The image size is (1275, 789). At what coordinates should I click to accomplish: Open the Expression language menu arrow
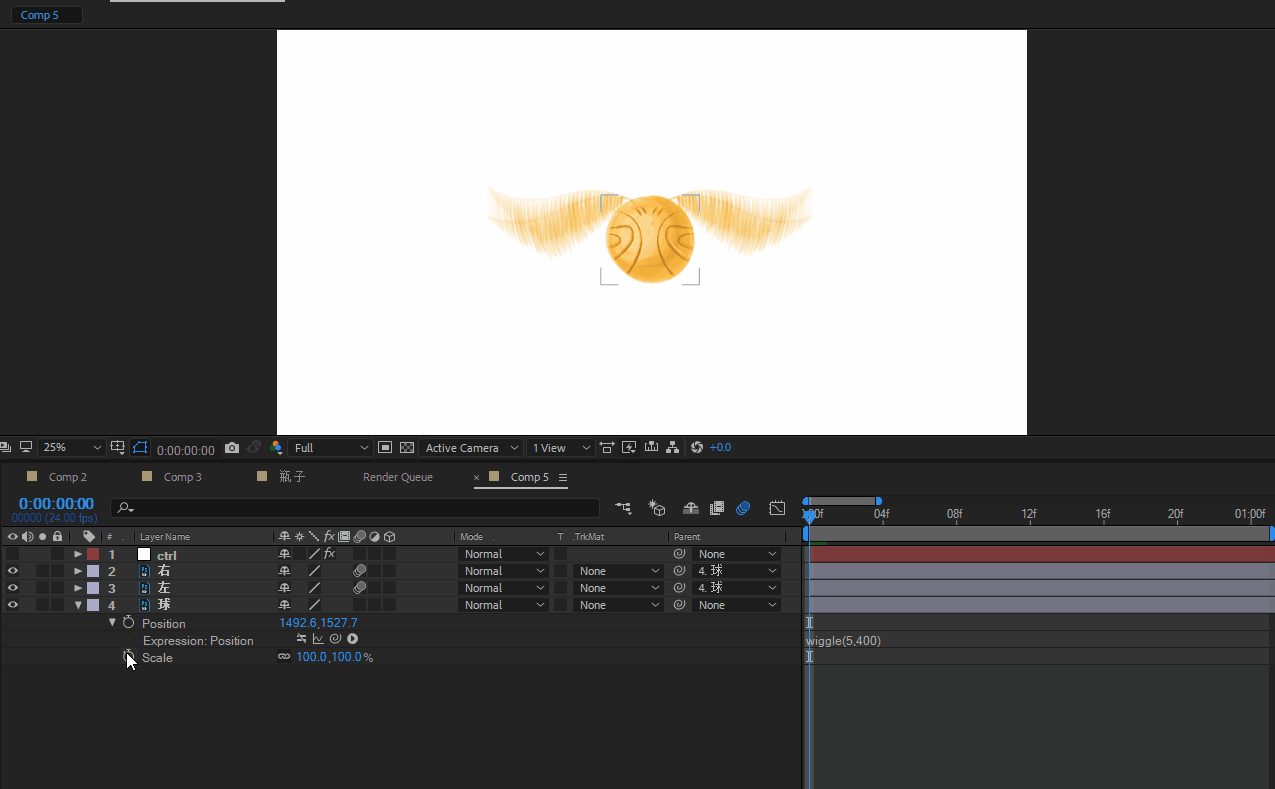[353, 639]
